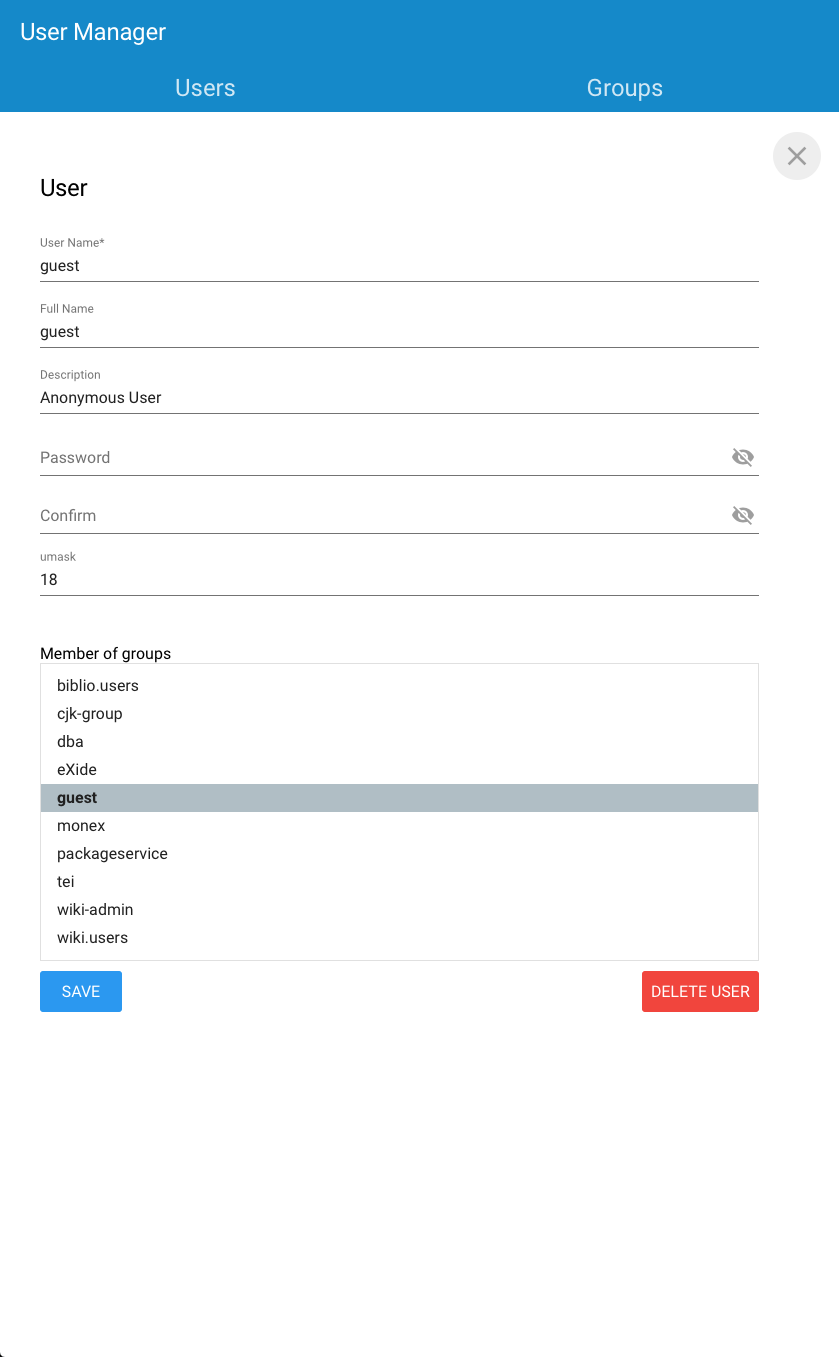This screenshot has width=839, height=1357.
Task: Focus the User Name input field
Action: [x=399, y=266]
